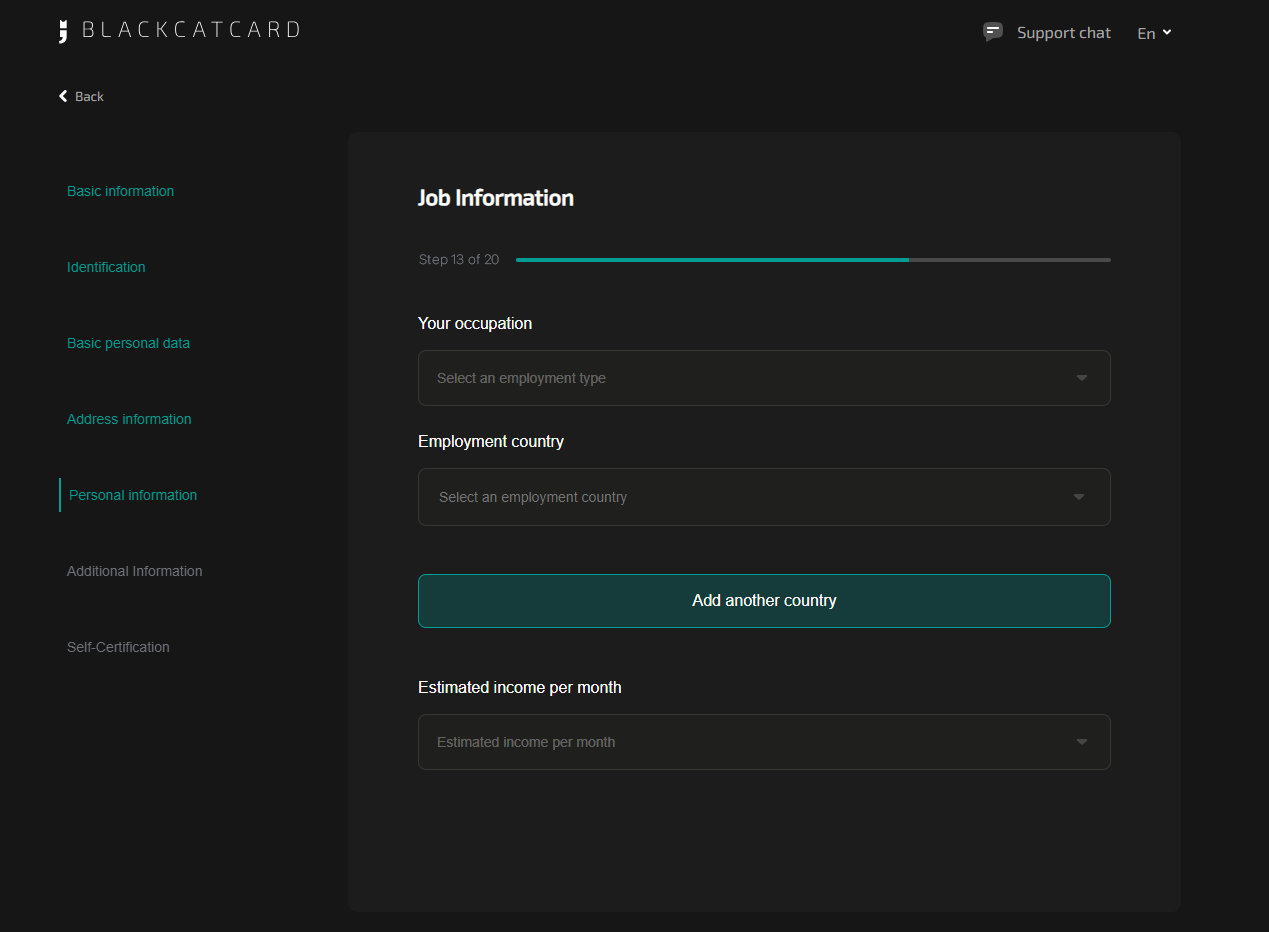Click the Support chat speech bubble icon
Viewport: 1269px width, 932px height.
click(x=992, y=32)
